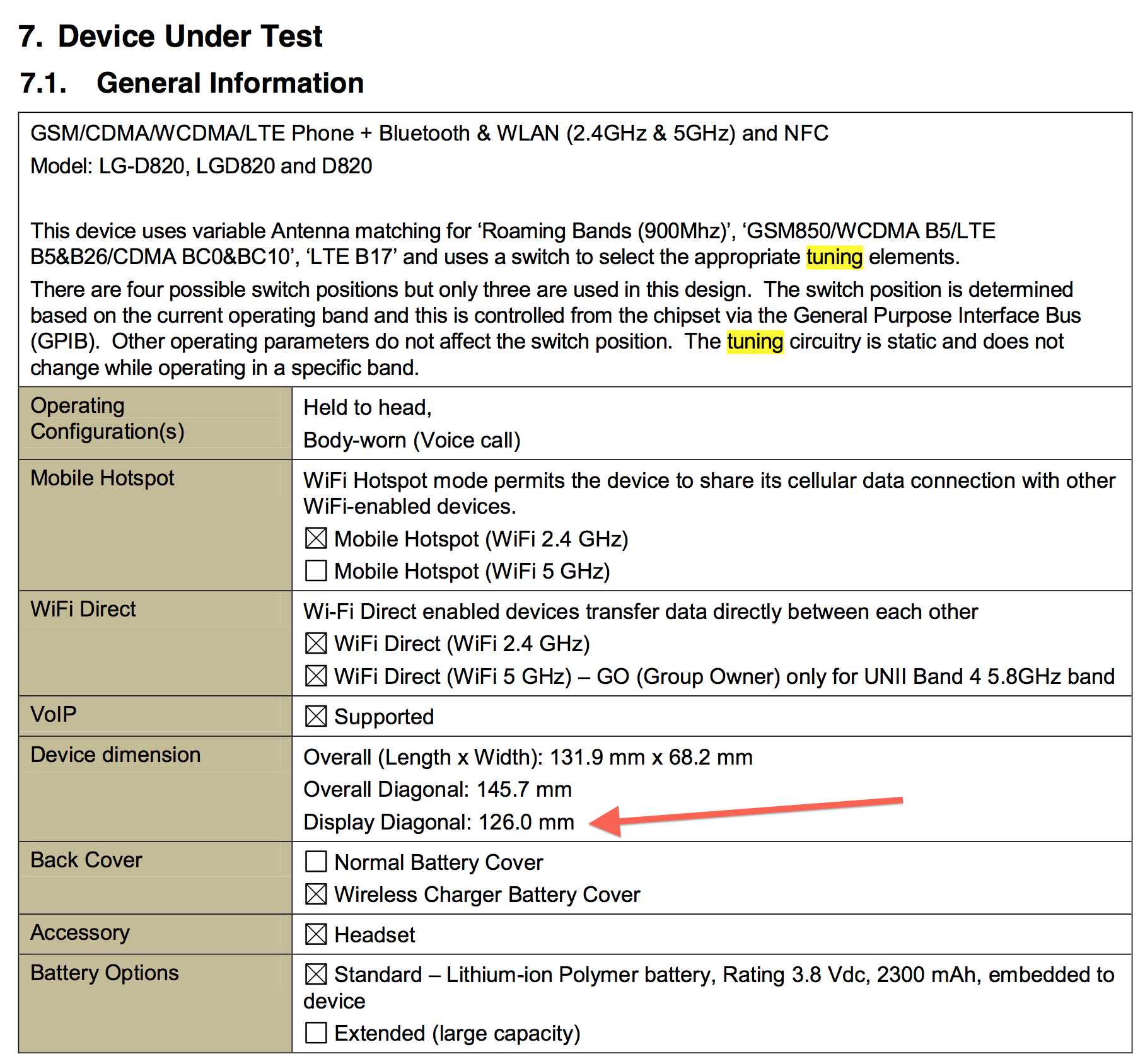The width and height of the screenshot is (1145, 1064).
Task: Click the Operating Configuration(s) label cell
Action: [107, 419]
